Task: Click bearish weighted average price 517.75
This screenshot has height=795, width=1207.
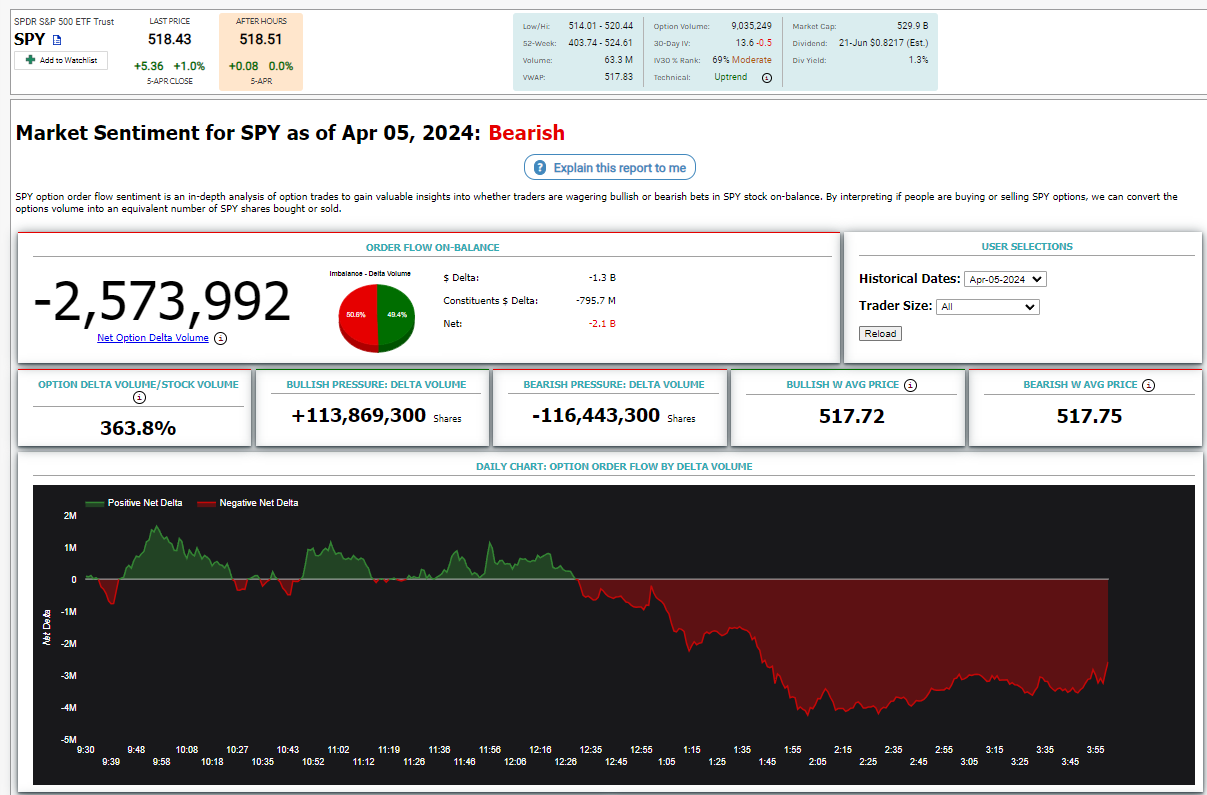Action: pyautogui.click(x=1090, y=416)
